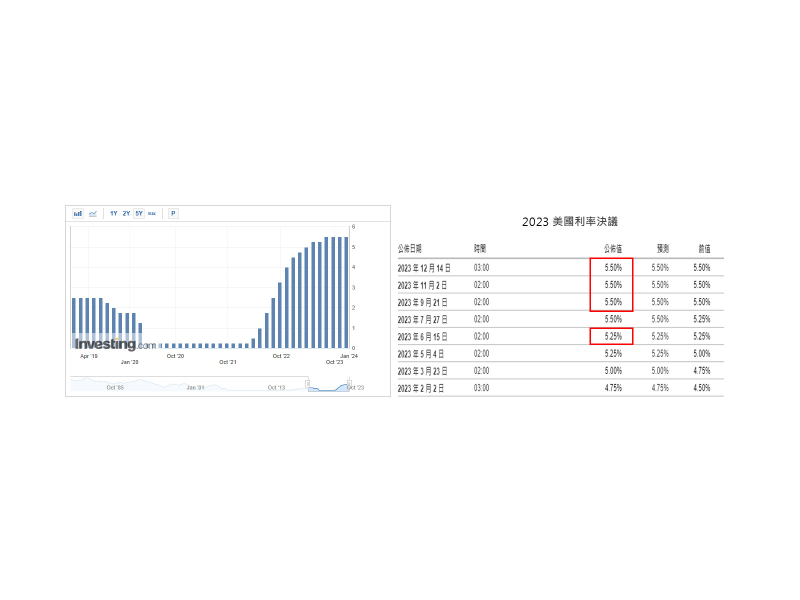The width and height of the screenshot is (800, 600).
Task: Switch chart to line chart view
Action: [93, 213]
